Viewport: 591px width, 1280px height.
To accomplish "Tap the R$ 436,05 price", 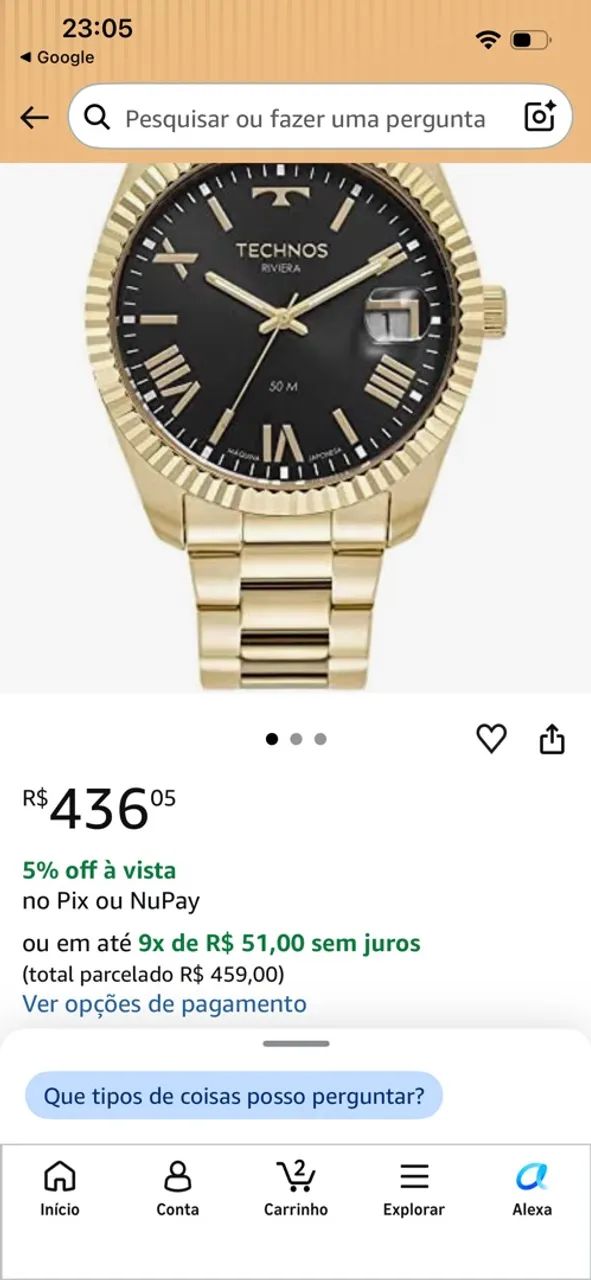I will [99, 808].
